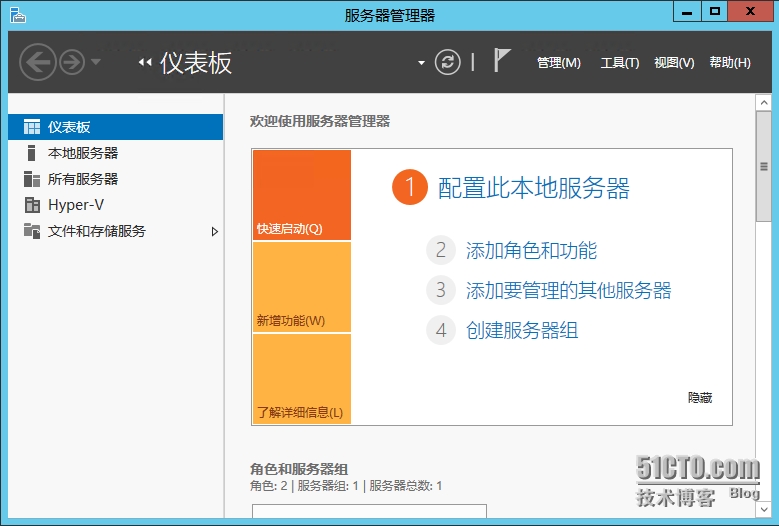Click 隐藏 to hide the welcome tile
Screen dimensions: 779x526
point(700,397)
